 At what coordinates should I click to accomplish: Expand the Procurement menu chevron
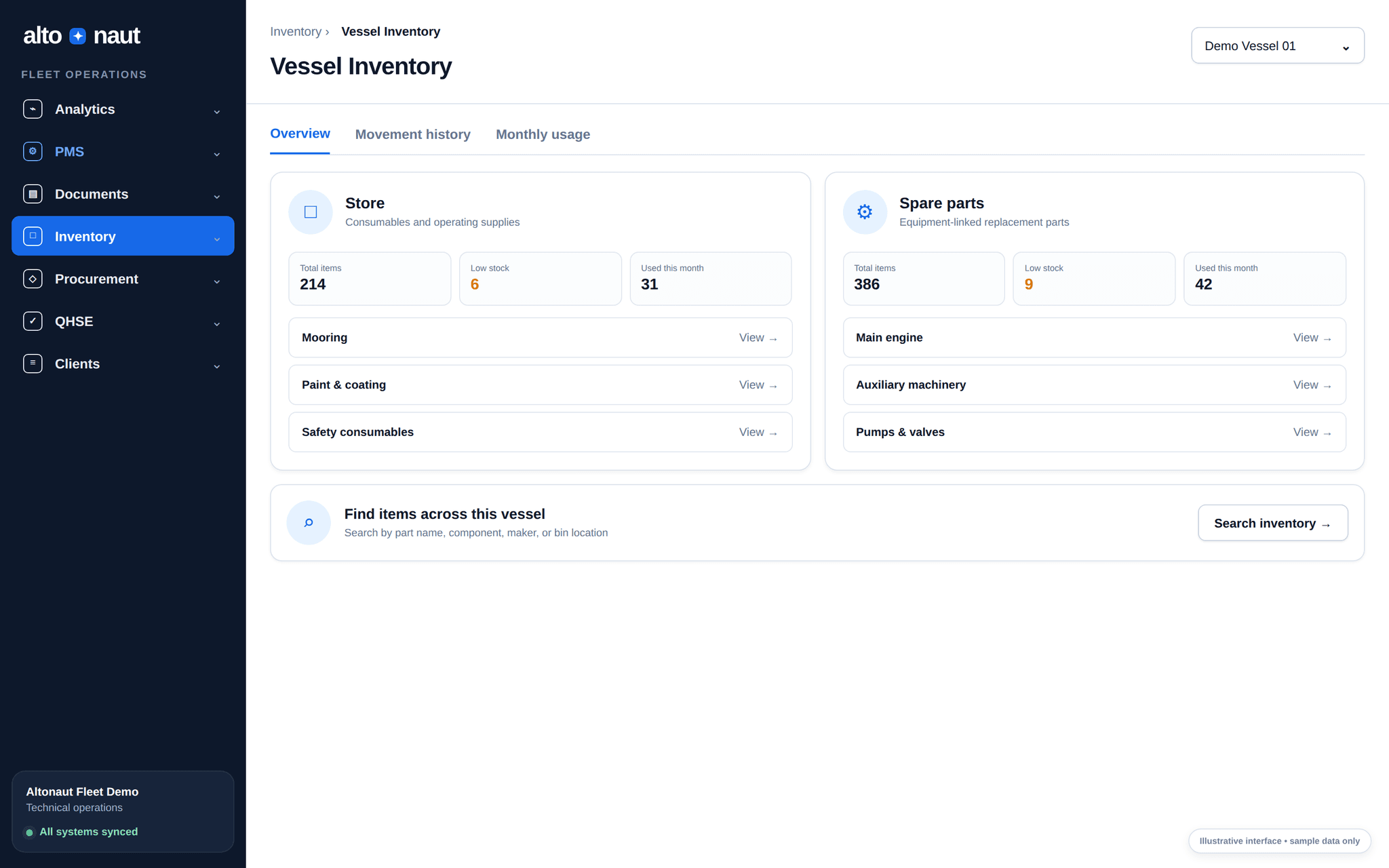tap(217, 281)
